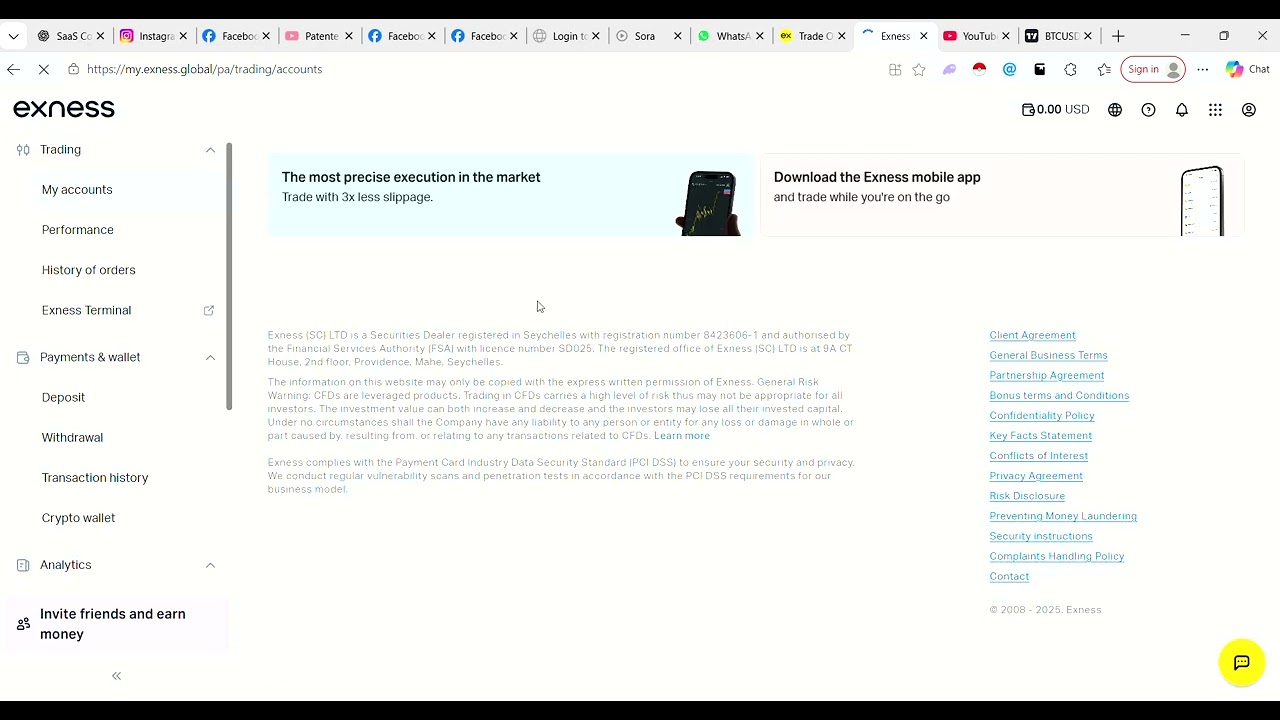Open General Business Terms link
This screenshot has width=1280, height=720.
(1048, 355)
